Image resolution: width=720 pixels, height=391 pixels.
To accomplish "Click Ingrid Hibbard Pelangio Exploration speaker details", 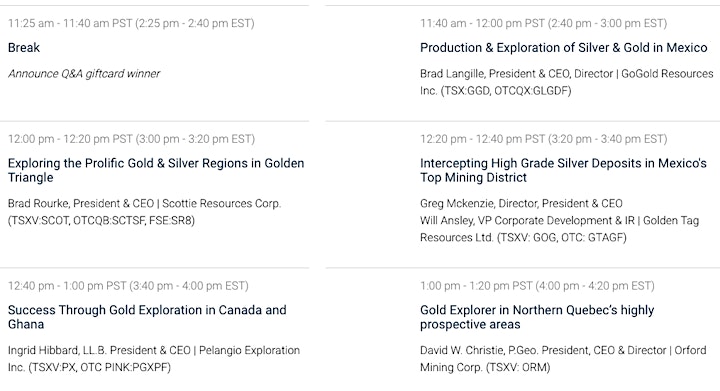I will coord(154,359).
